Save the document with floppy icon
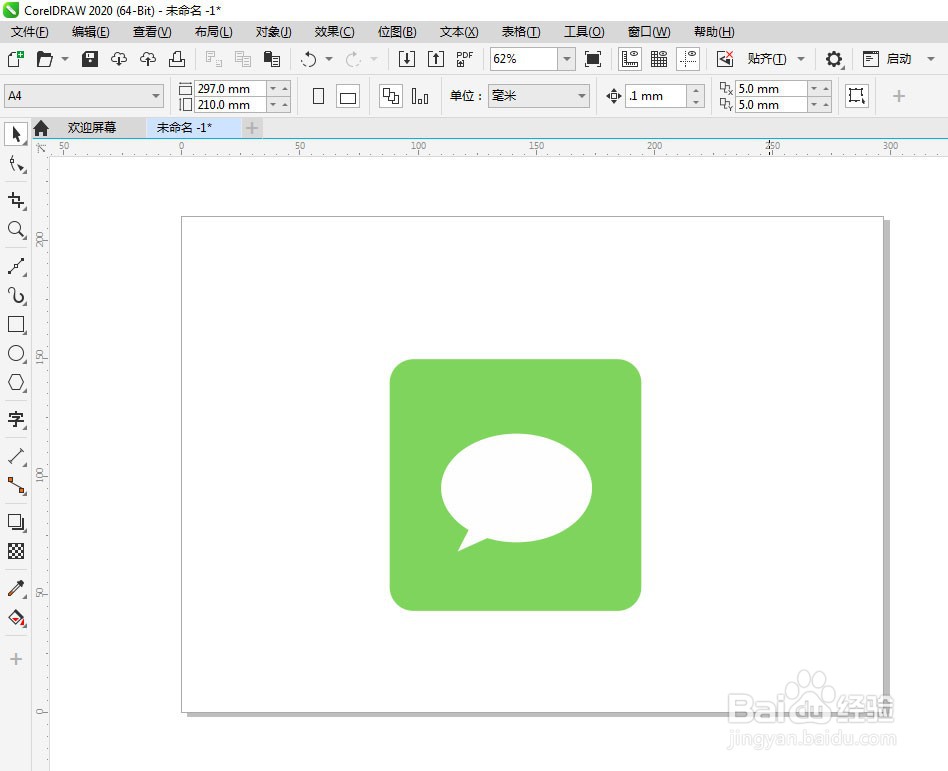The width and height of the screenshot is (948, 771). click(x=89, y=59)
